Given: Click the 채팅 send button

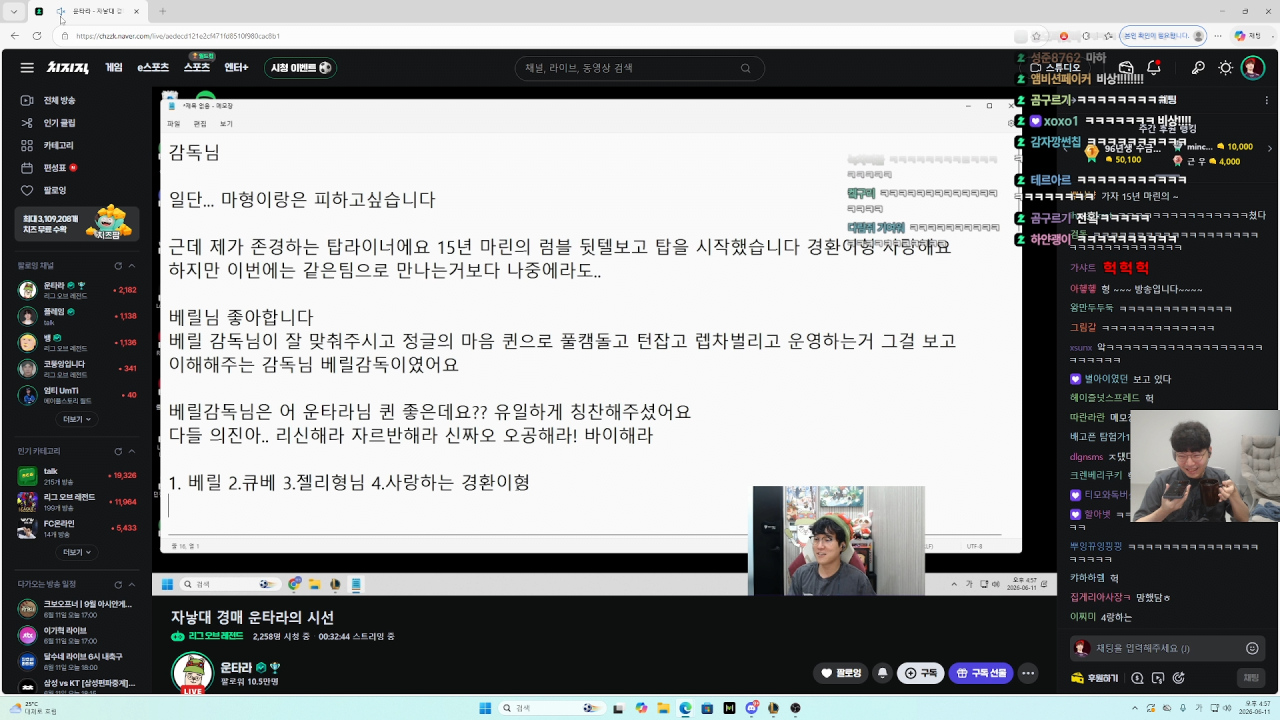Looking at the screenshot, I should click(x=1250, y=678).
